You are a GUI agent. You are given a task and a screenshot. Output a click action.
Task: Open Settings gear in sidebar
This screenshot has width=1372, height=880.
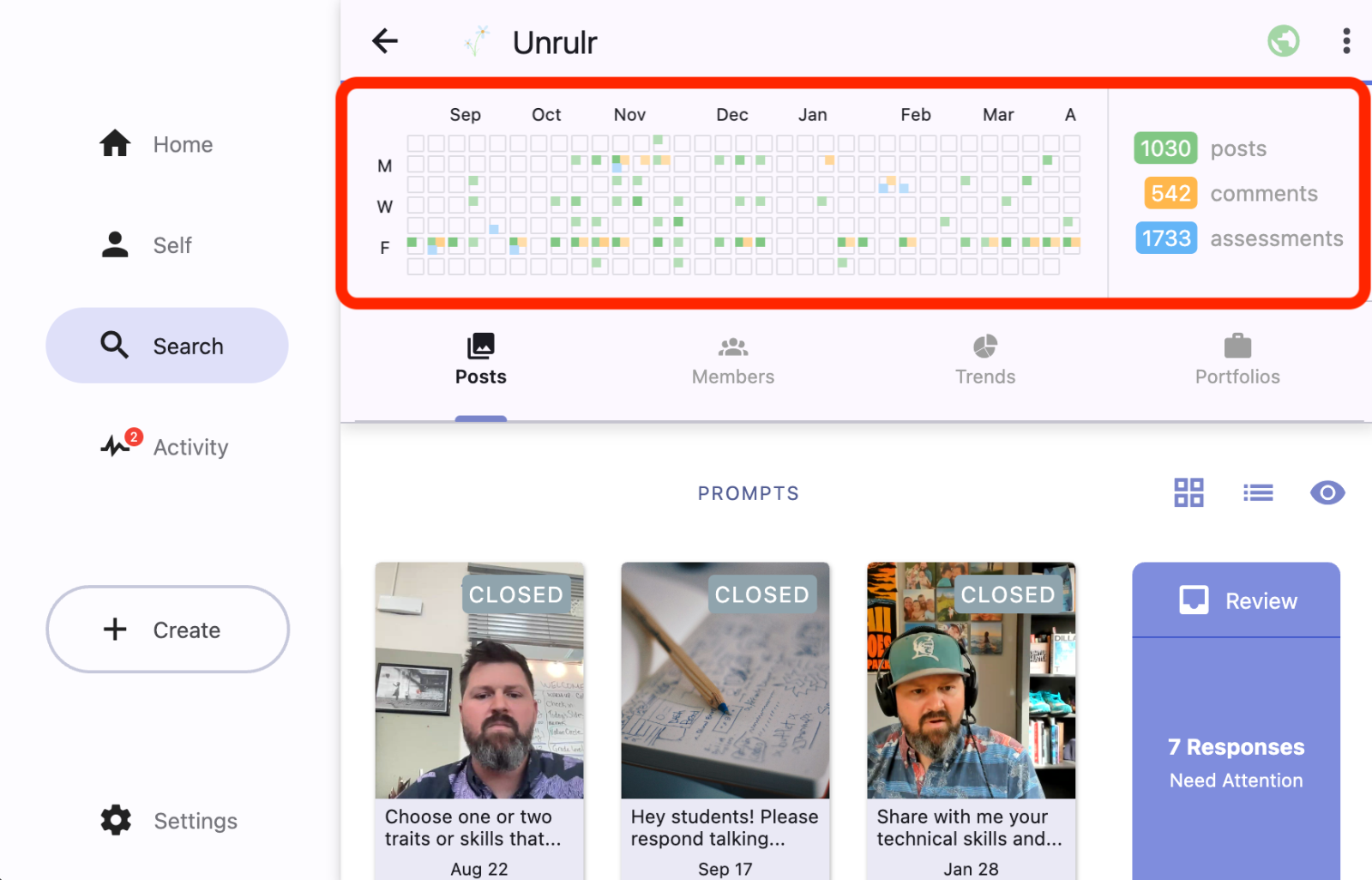pyautogui.click(x=167, y=821)
